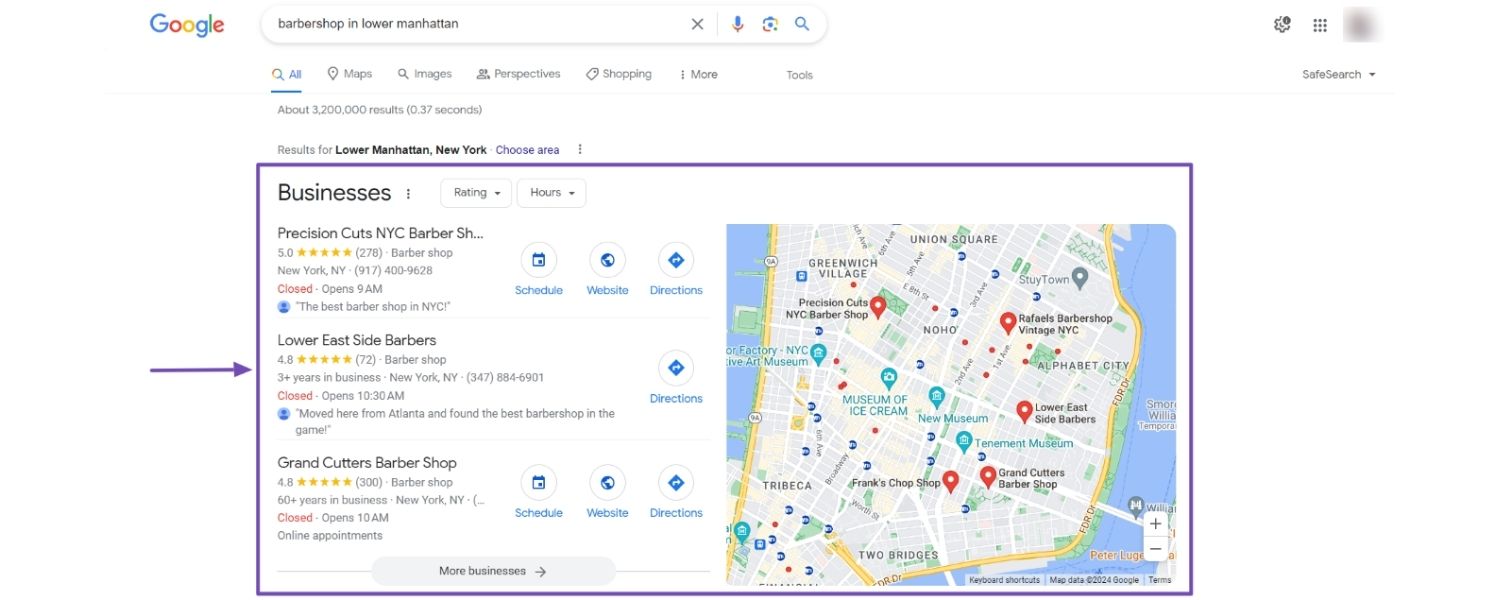1500x600 pixels.
Task: Expand the Hours filter dropdown
Action: [x=551, y=193]
